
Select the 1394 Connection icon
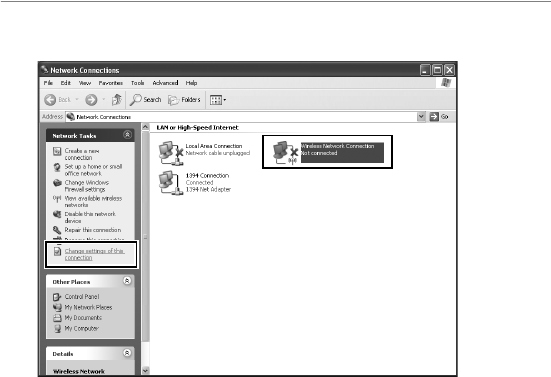coord(171,183)
